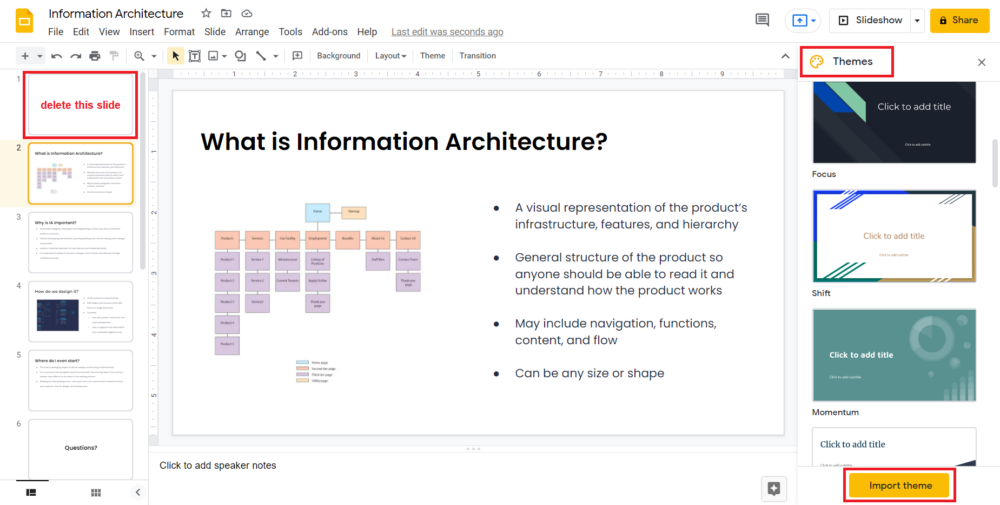This screenshot has width=1000, height=505.
Task: Click the add comment toolbar icon
Action: coord(297,56)
